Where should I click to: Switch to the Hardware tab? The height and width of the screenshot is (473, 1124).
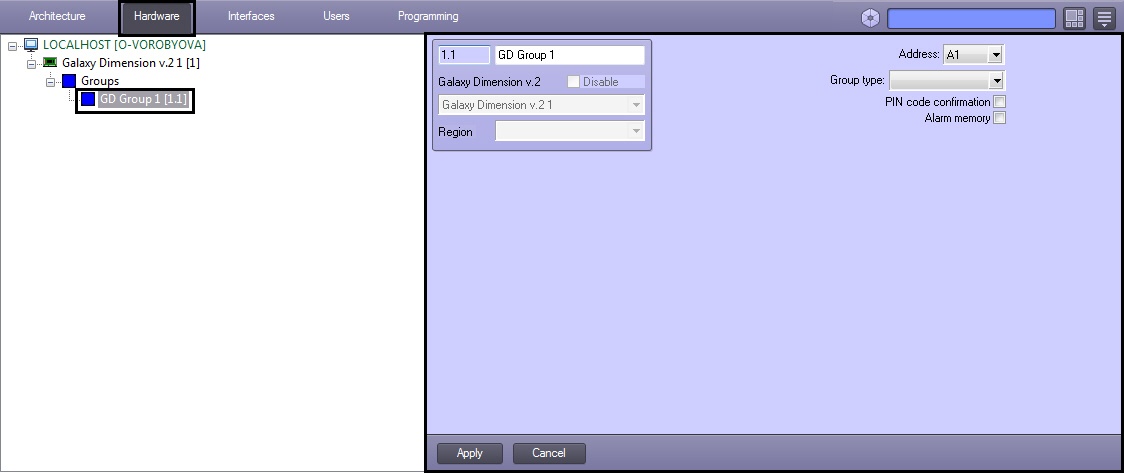[x=156, y=16]
